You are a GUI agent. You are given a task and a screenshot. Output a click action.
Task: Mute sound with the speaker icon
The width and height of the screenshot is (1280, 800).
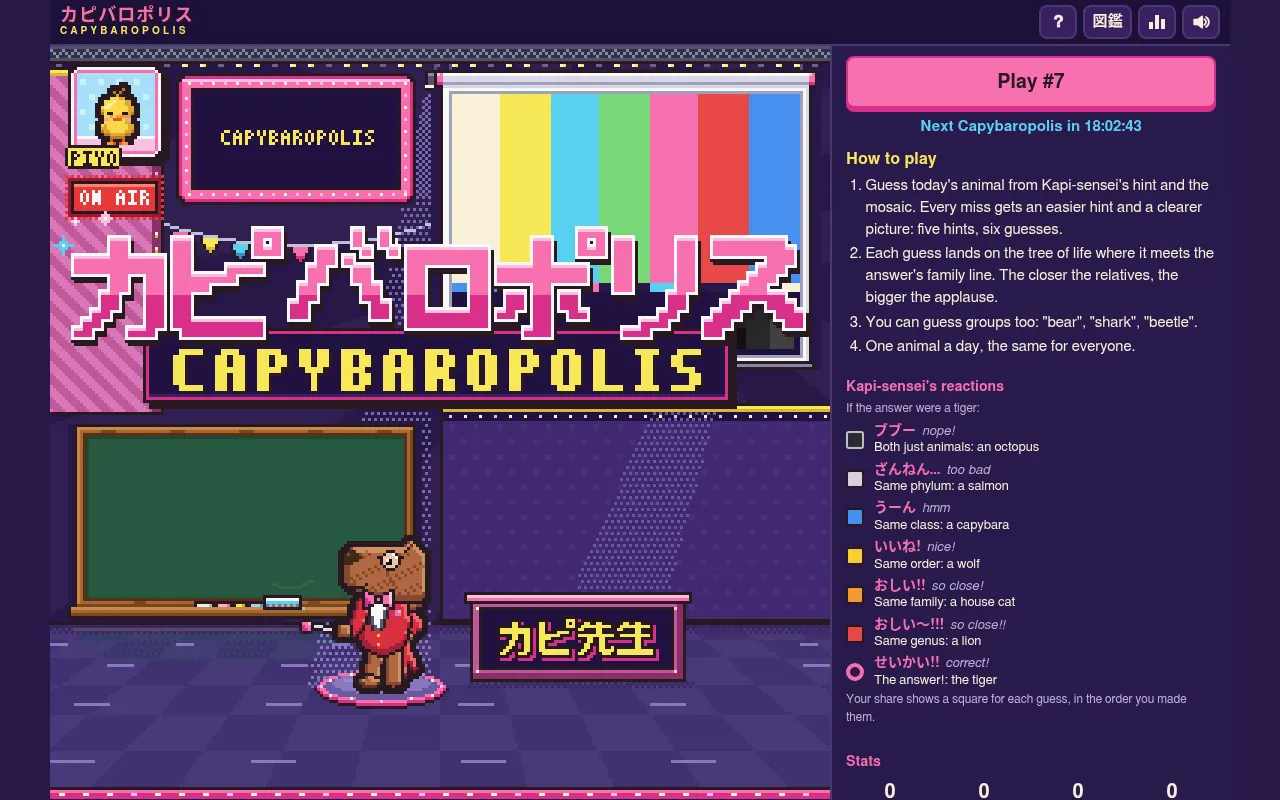[1201, 21]
